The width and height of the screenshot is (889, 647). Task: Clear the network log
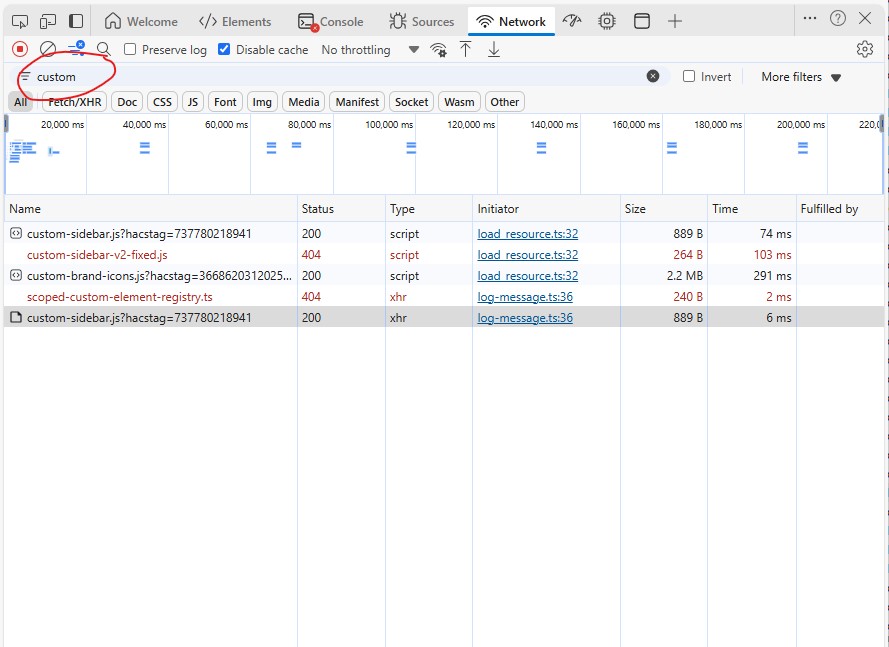[47, 49]
